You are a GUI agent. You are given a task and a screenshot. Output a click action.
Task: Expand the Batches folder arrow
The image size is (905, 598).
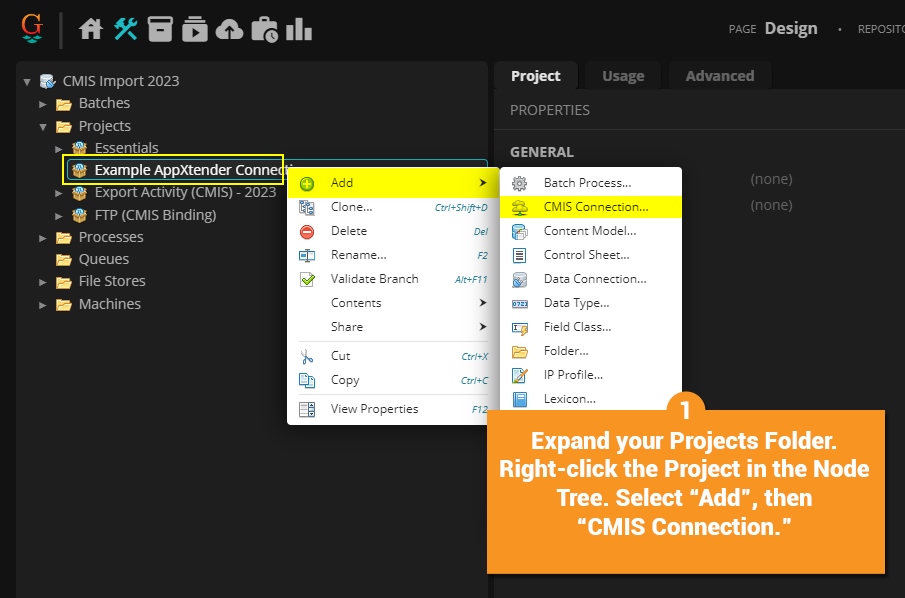click(43, 104)
